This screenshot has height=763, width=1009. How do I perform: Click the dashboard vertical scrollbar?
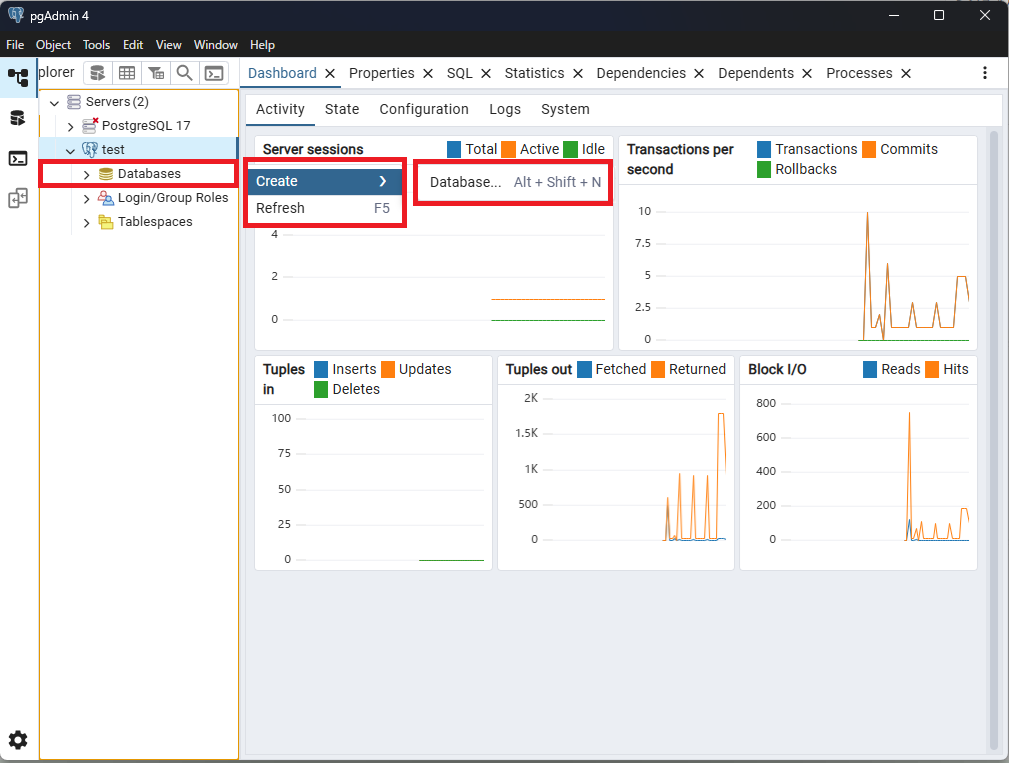coord(994,440)
